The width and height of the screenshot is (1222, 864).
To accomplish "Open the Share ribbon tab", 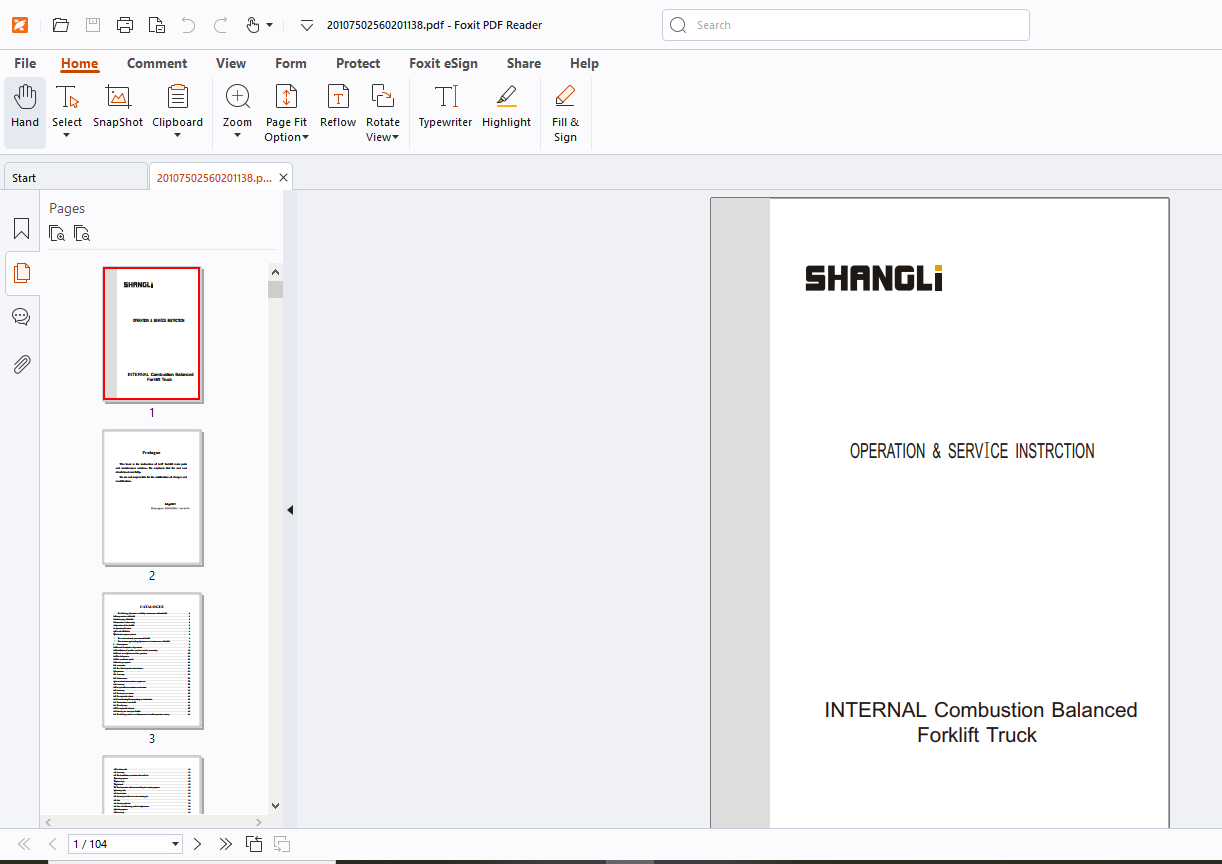I will coord(524,63).
